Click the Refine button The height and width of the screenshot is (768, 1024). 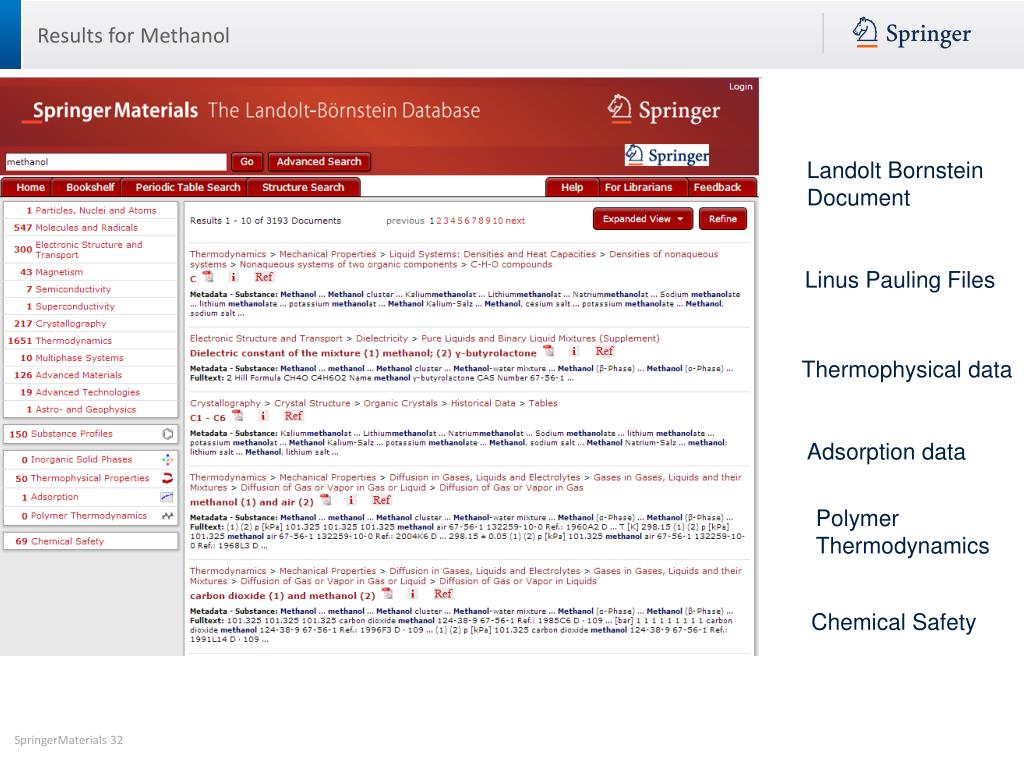[x=722, y=219]
